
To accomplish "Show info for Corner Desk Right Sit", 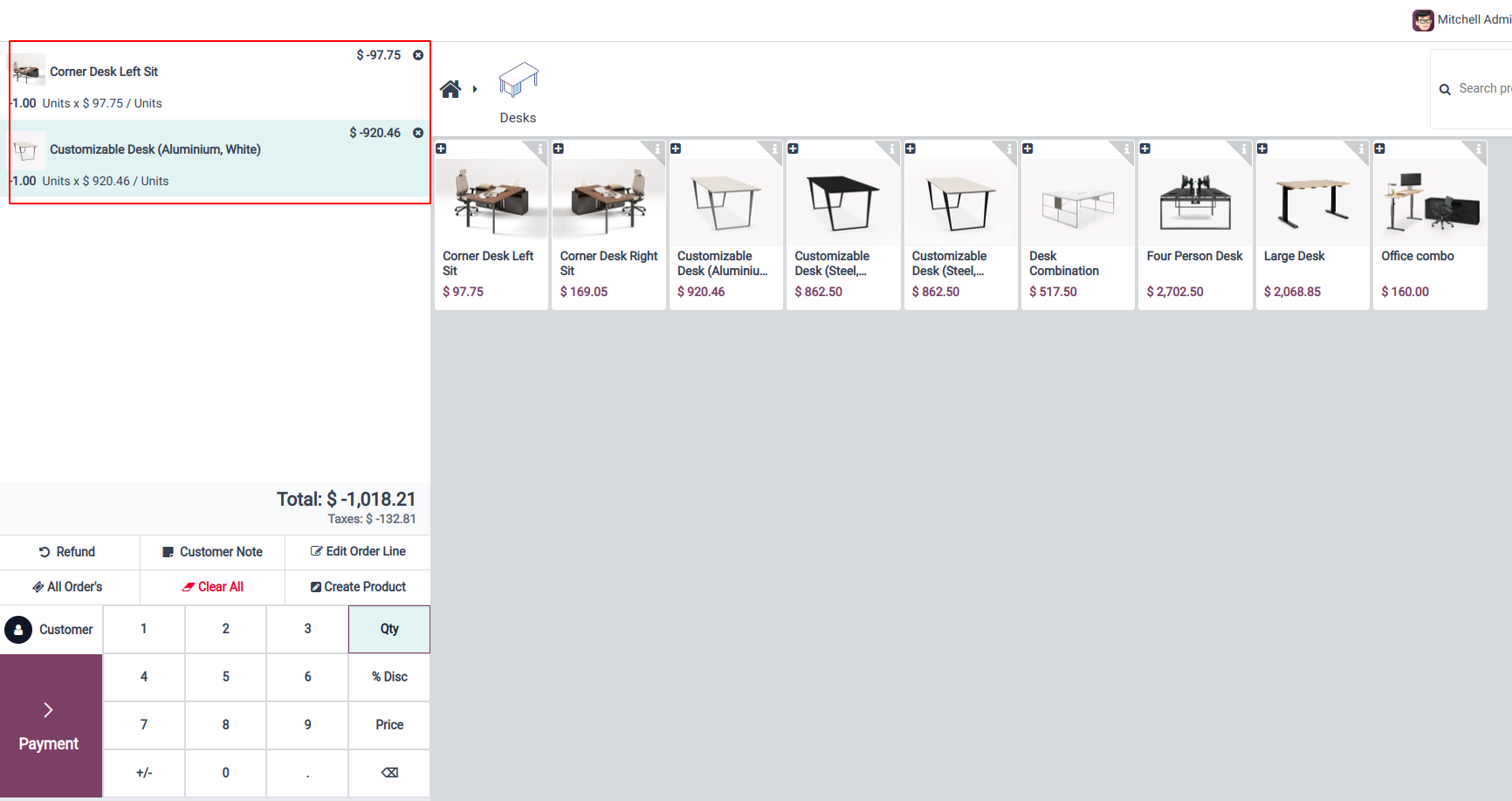I will click(x=656, y=149).
